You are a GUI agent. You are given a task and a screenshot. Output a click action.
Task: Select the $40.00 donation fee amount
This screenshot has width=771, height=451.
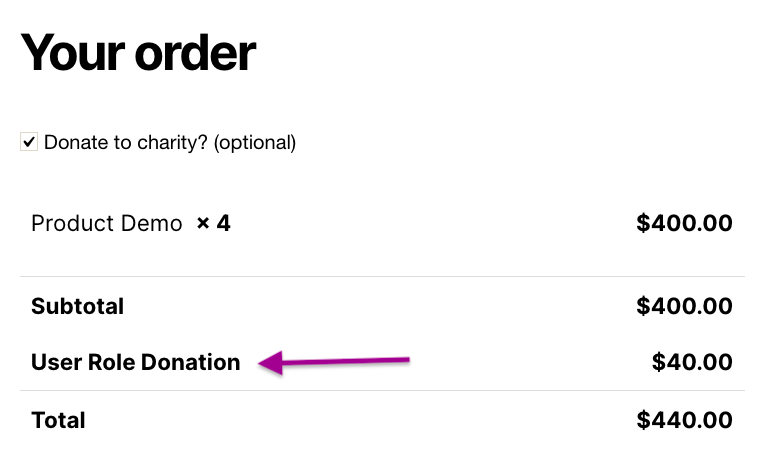tap(691, 362)
